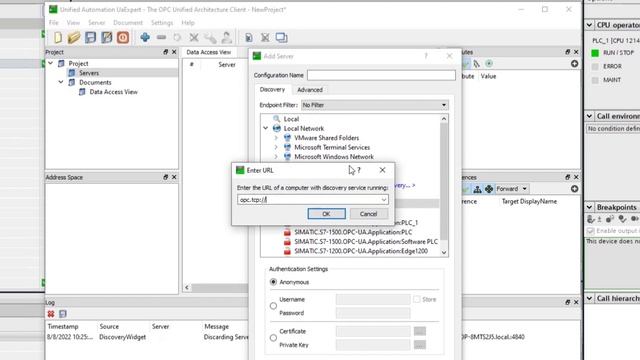Collapse the Project root tree node
The height and width of the screenshot is (360, 640).
(x=51, y=64)
